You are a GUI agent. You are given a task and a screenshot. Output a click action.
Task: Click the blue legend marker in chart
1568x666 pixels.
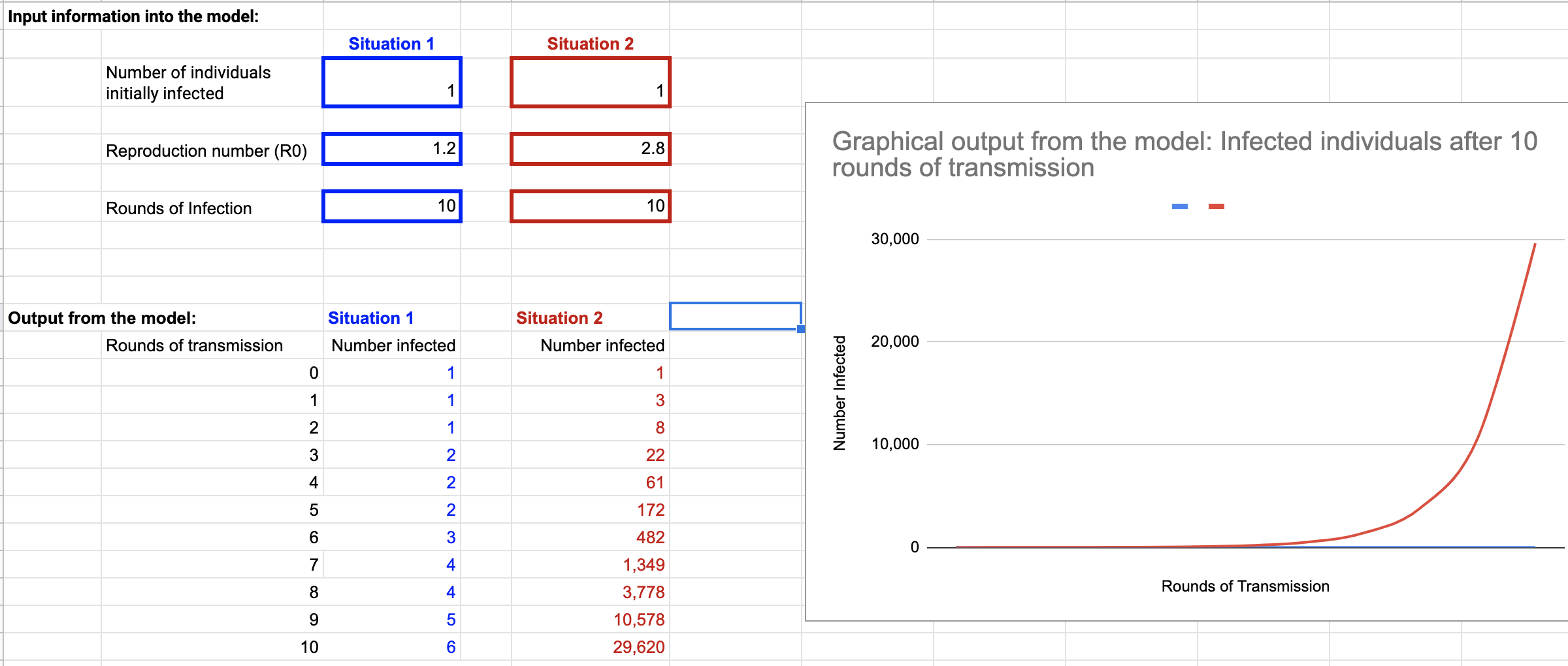[x=1180, y=206]
